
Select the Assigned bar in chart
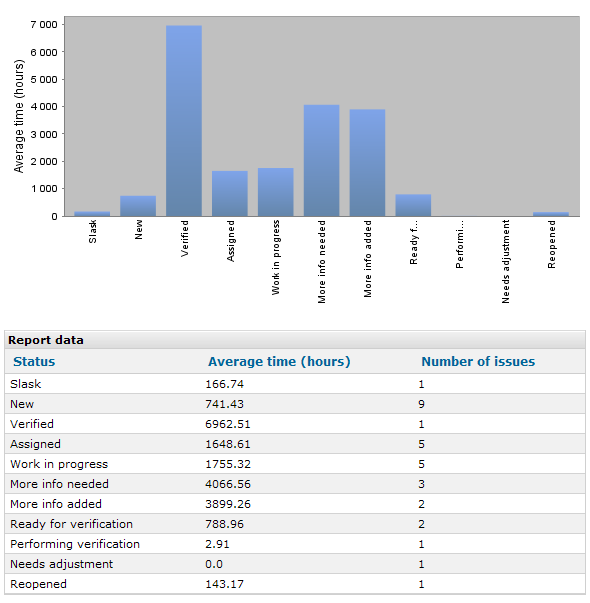click(230, 193)
